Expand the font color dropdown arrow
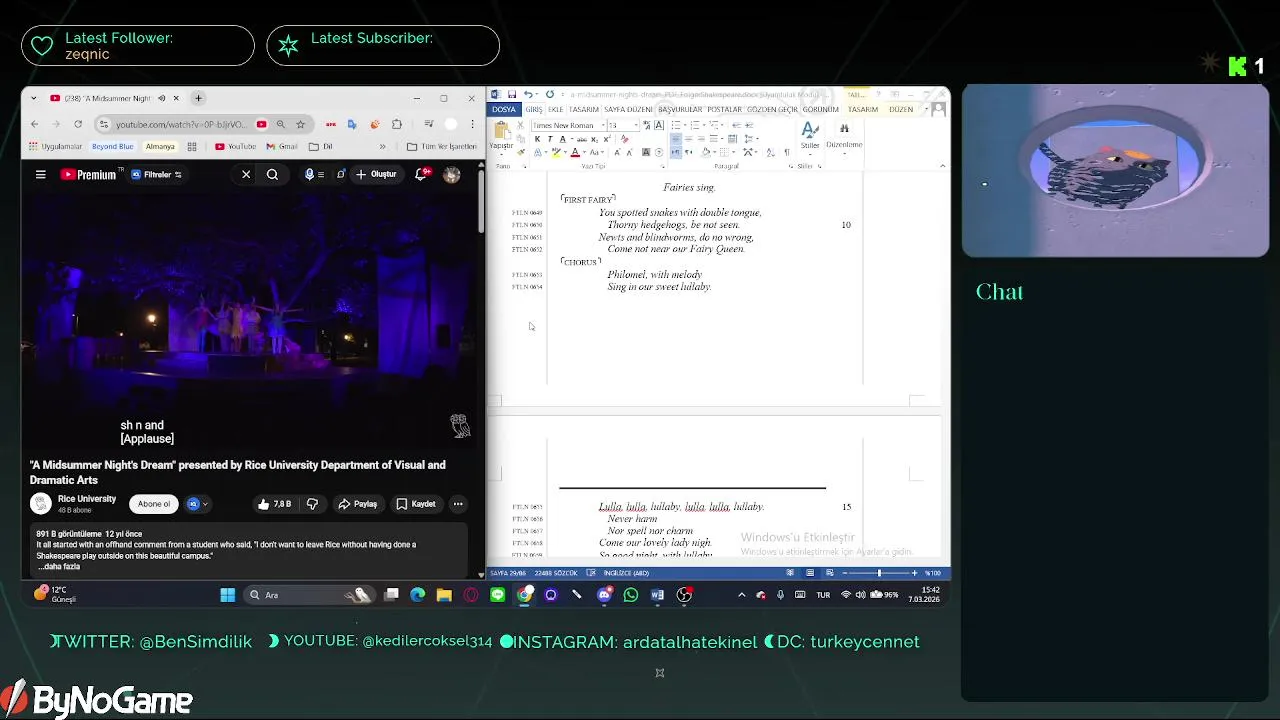The image size is (1280, 720). click(x=584, y=152)
